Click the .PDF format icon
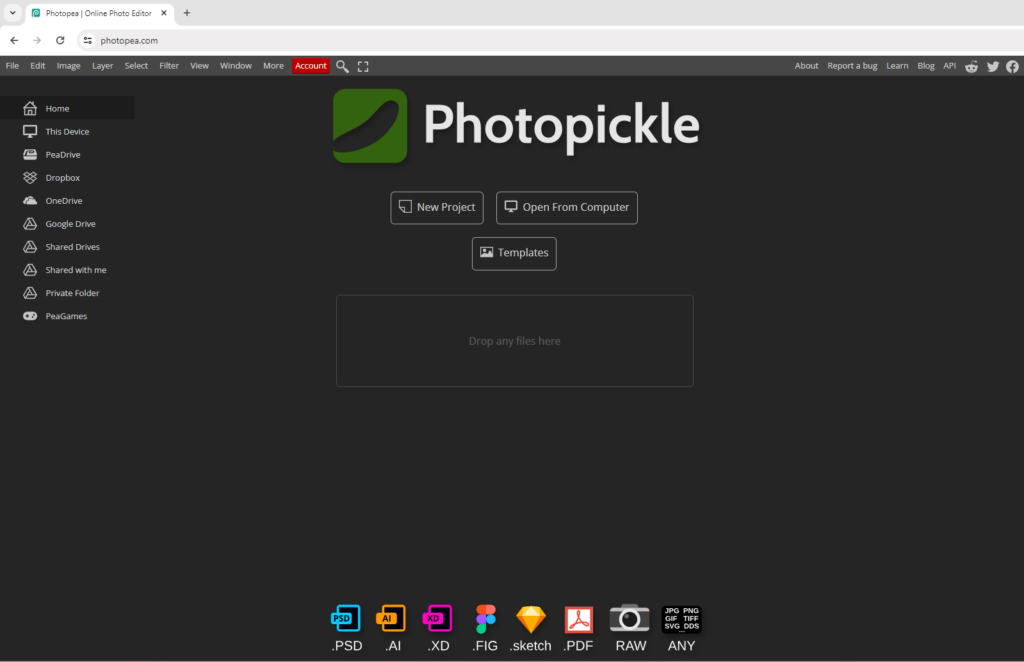The image size is (1024, 662). click(x=578, y=618)
